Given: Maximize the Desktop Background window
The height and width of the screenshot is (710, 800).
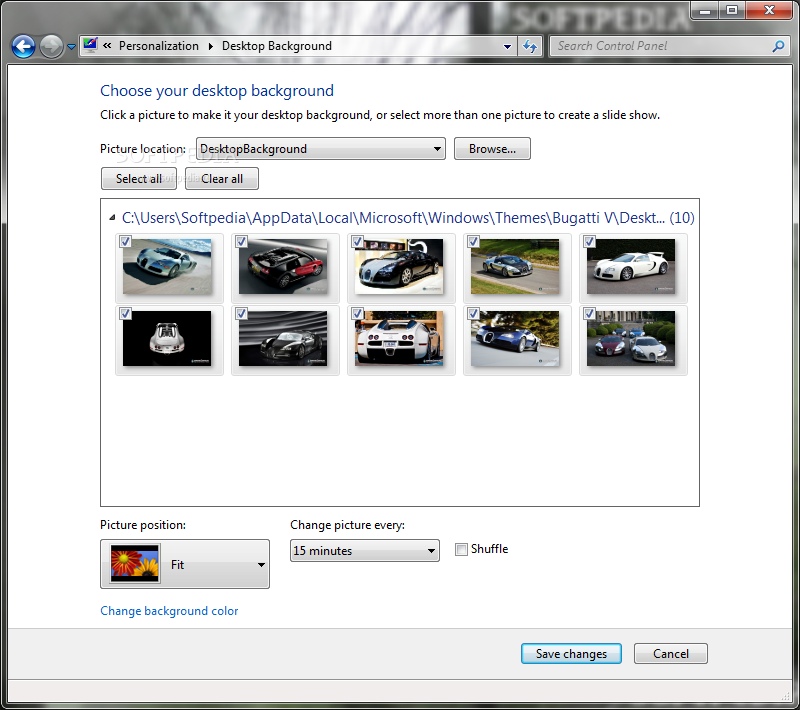Looking at the screenshot, I should (732, 10).
